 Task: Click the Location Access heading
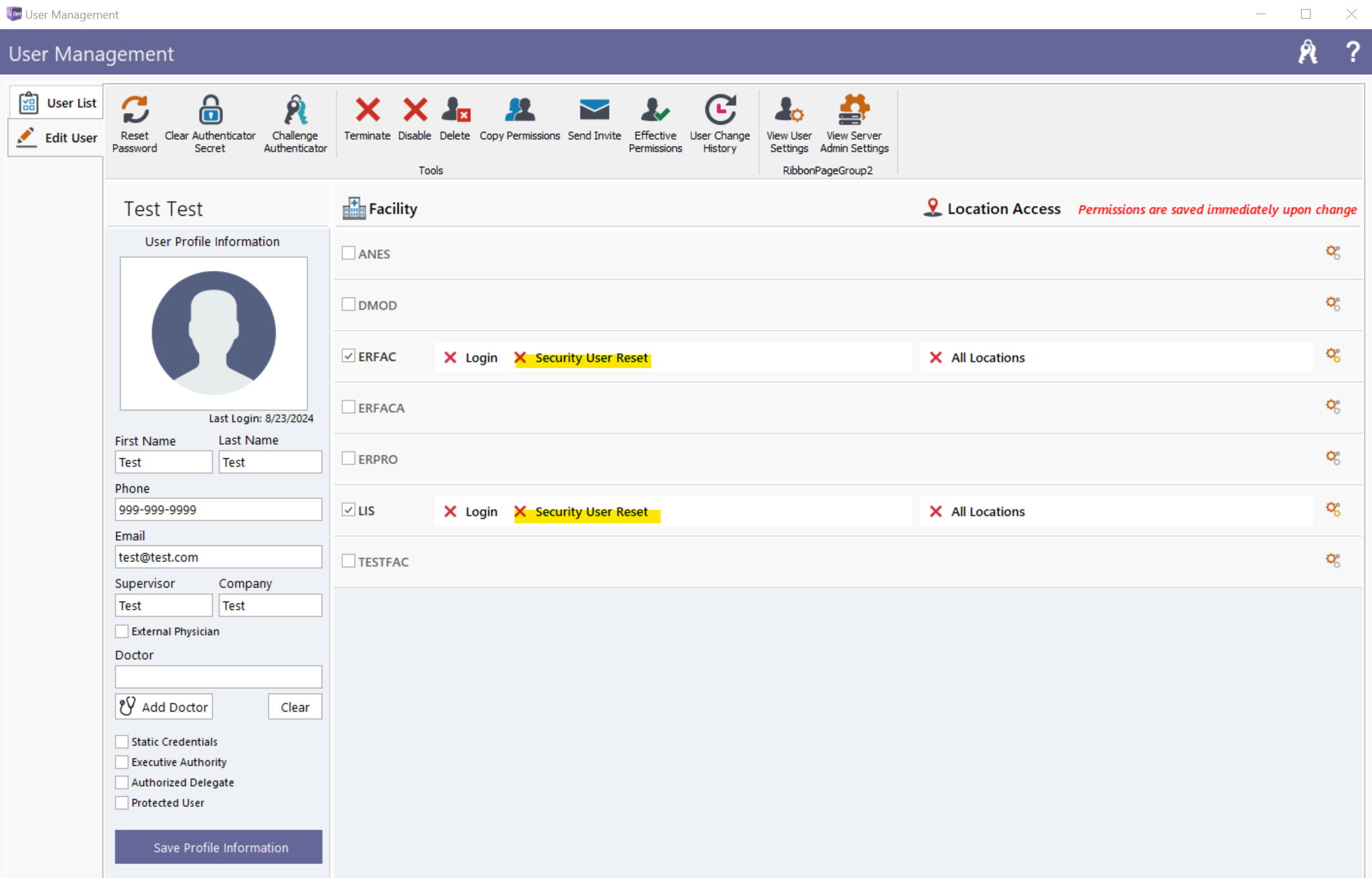coord(1004,209)
